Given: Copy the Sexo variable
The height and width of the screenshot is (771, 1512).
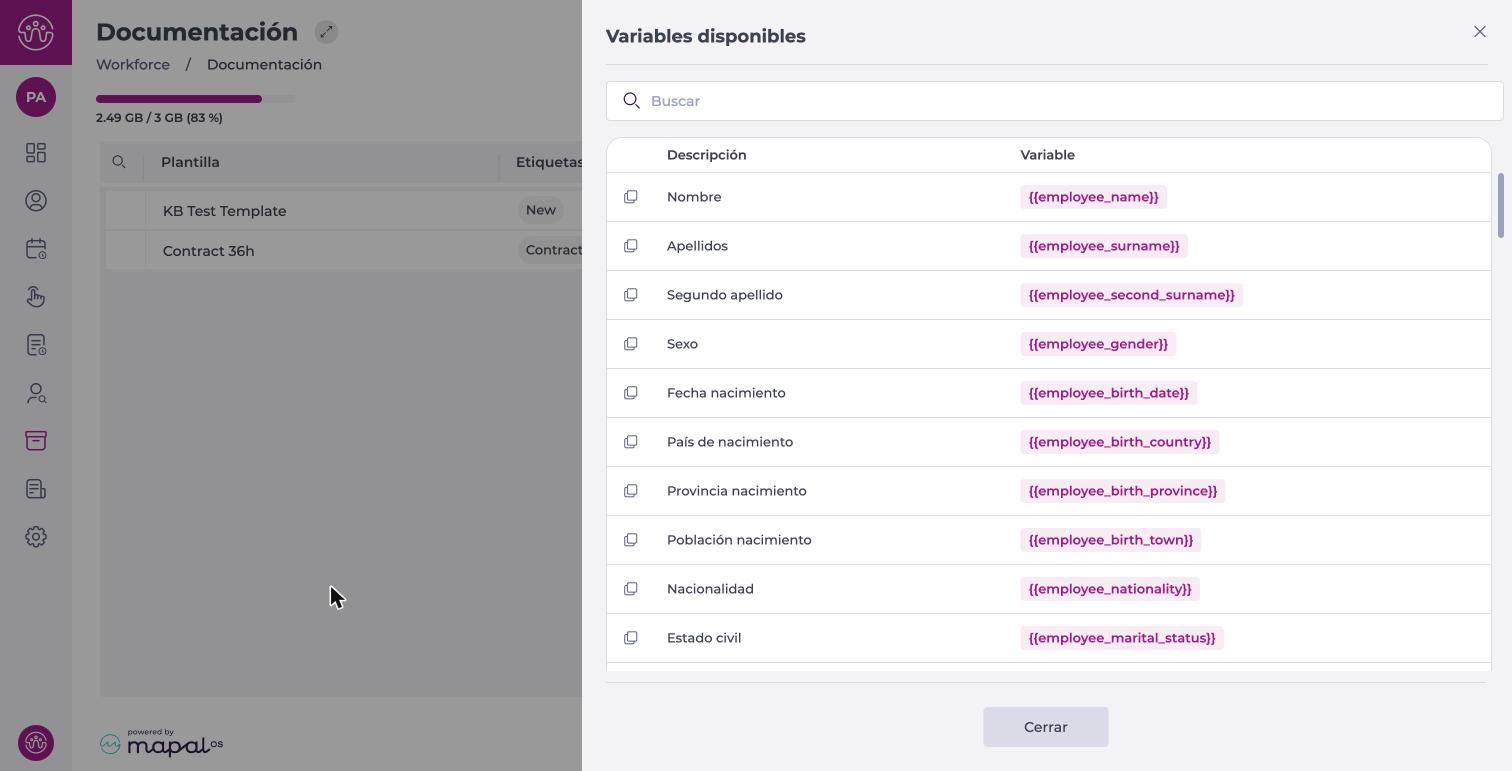Looking at the screenshot, I should click(631, 344).
